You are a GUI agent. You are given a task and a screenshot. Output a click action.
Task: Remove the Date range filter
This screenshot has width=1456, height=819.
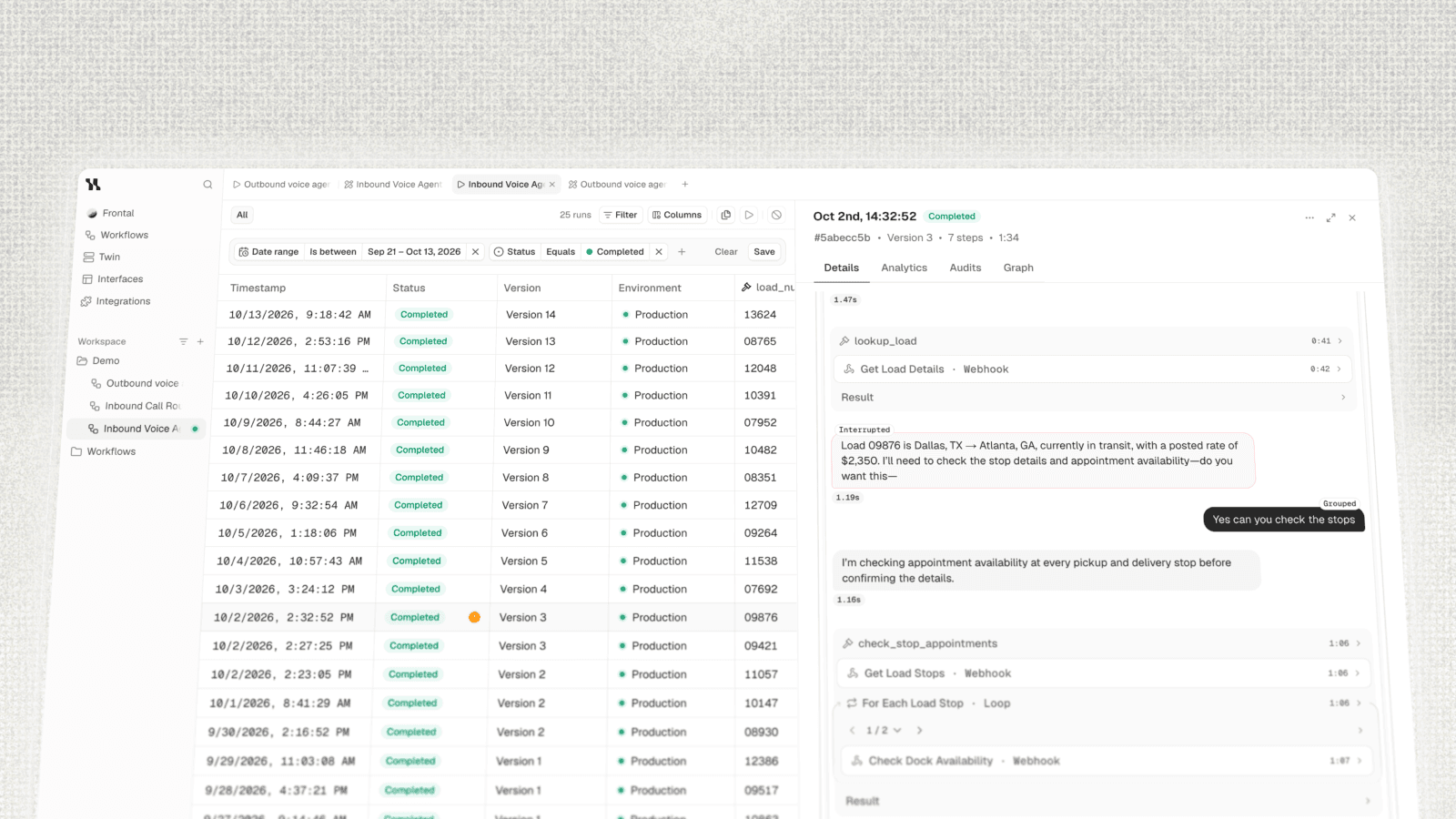pyautogui.click(x=475, y=252)
